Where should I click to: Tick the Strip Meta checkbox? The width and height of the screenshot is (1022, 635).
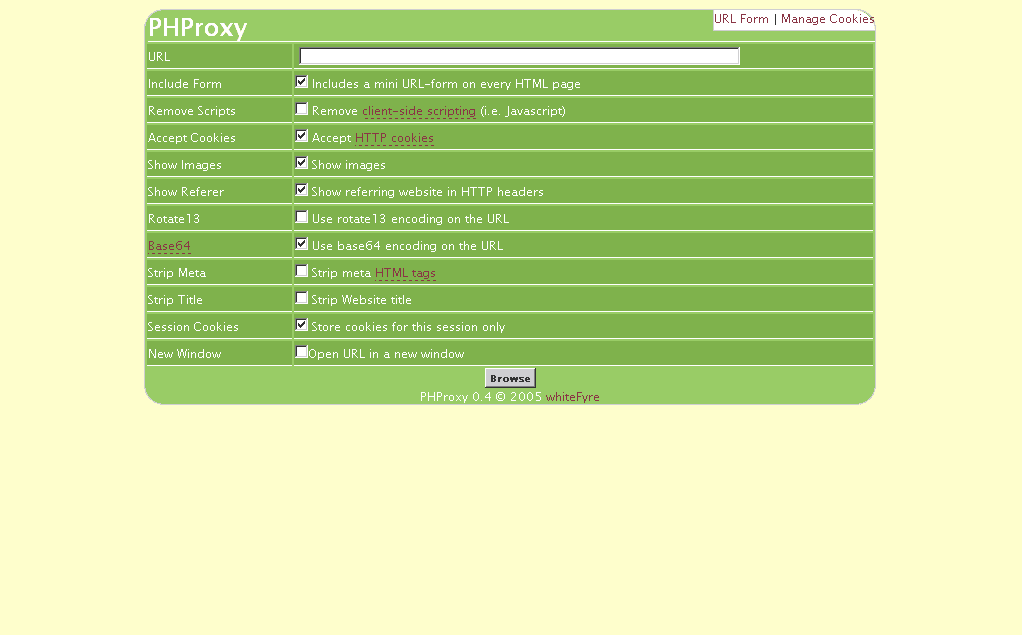coord(301,271)
